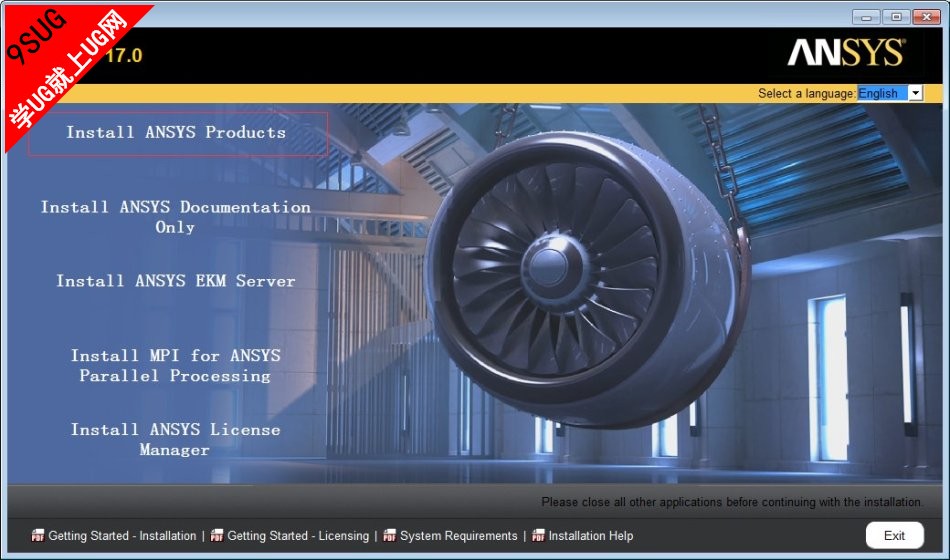Image resolution: width=950 pixels, height=560 pixels.
Task: Open the Getting Started - Installation link
Action: 122,536
